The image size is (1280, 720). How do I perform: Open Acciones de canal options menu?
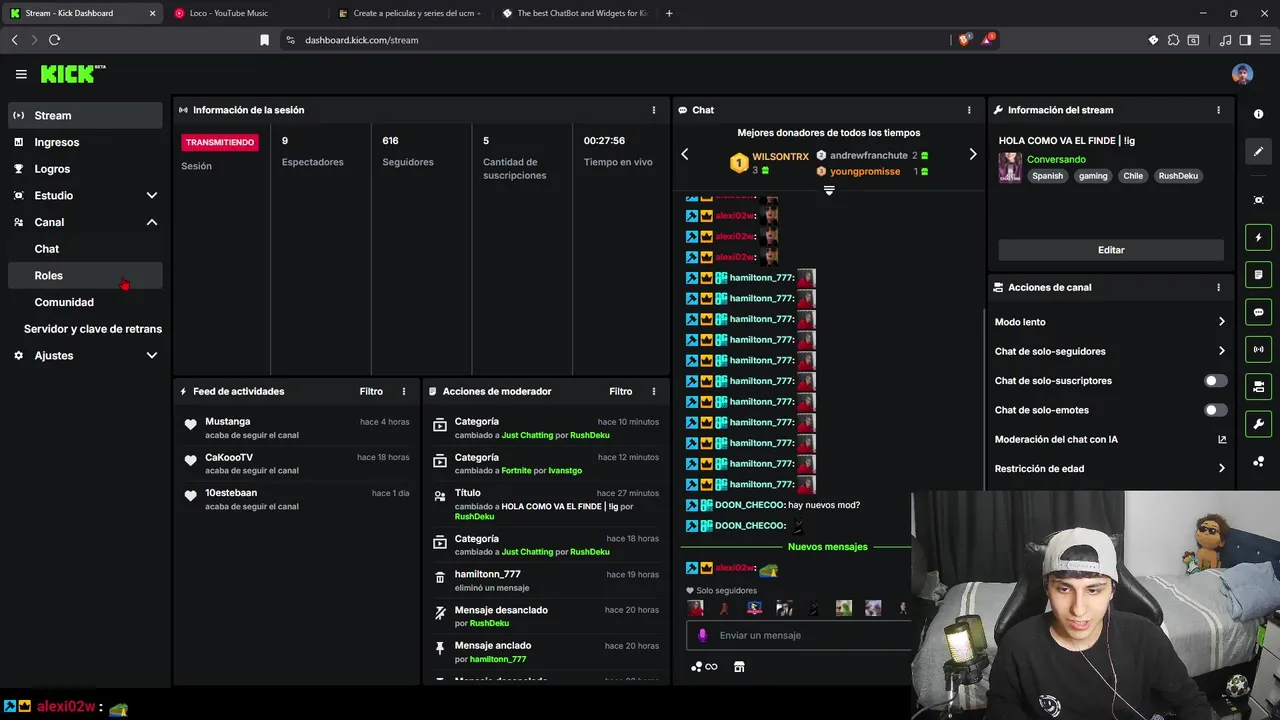1218,287
